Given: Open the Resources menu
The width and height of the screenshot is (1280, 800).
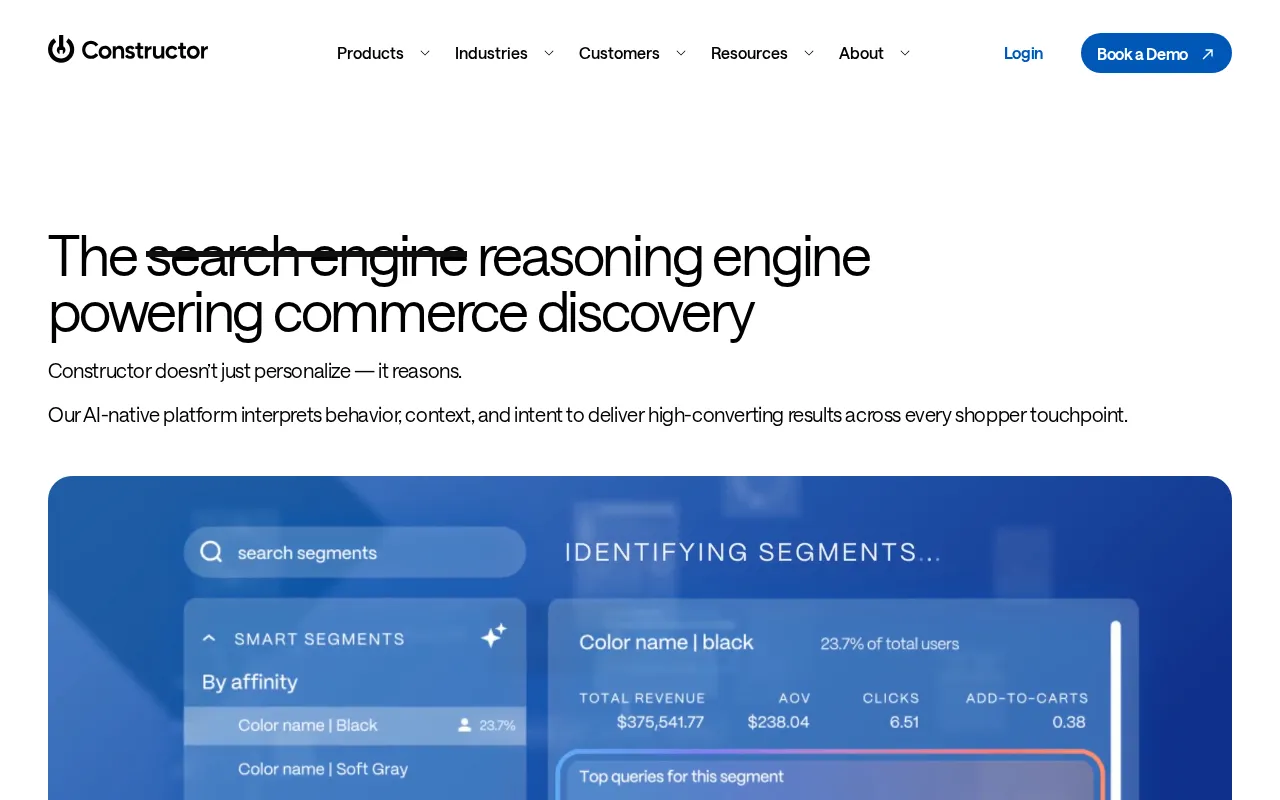Looking at the screenshot, I should tap(749, 53).
